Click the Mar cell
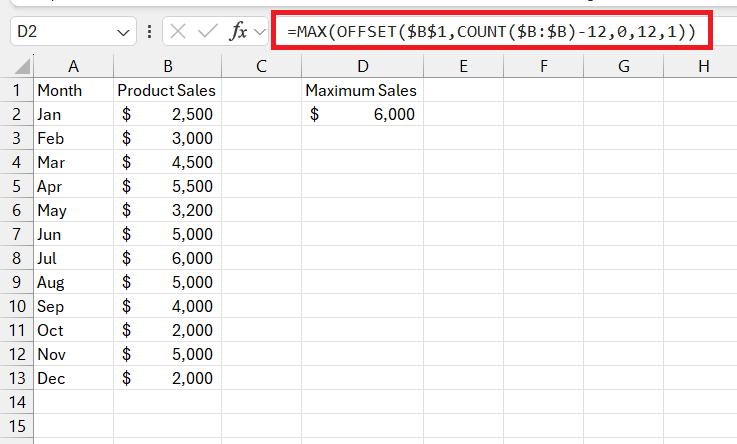The image size is (737, 444). click(73, 162)
